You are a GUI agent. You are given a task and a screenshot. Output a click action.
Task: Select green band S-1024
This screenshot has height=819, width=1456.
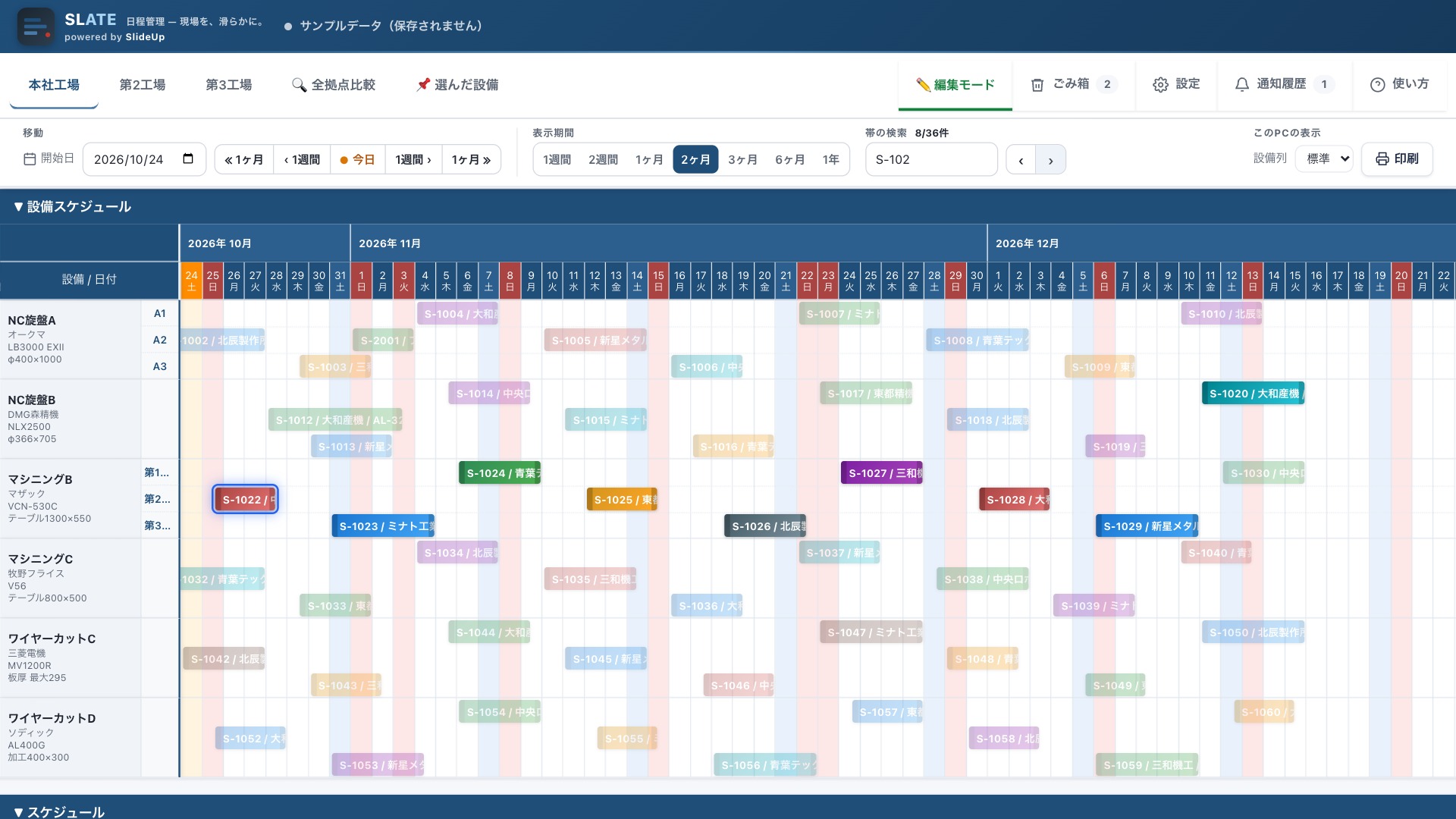pyautogui.click(x=500, y=473)
